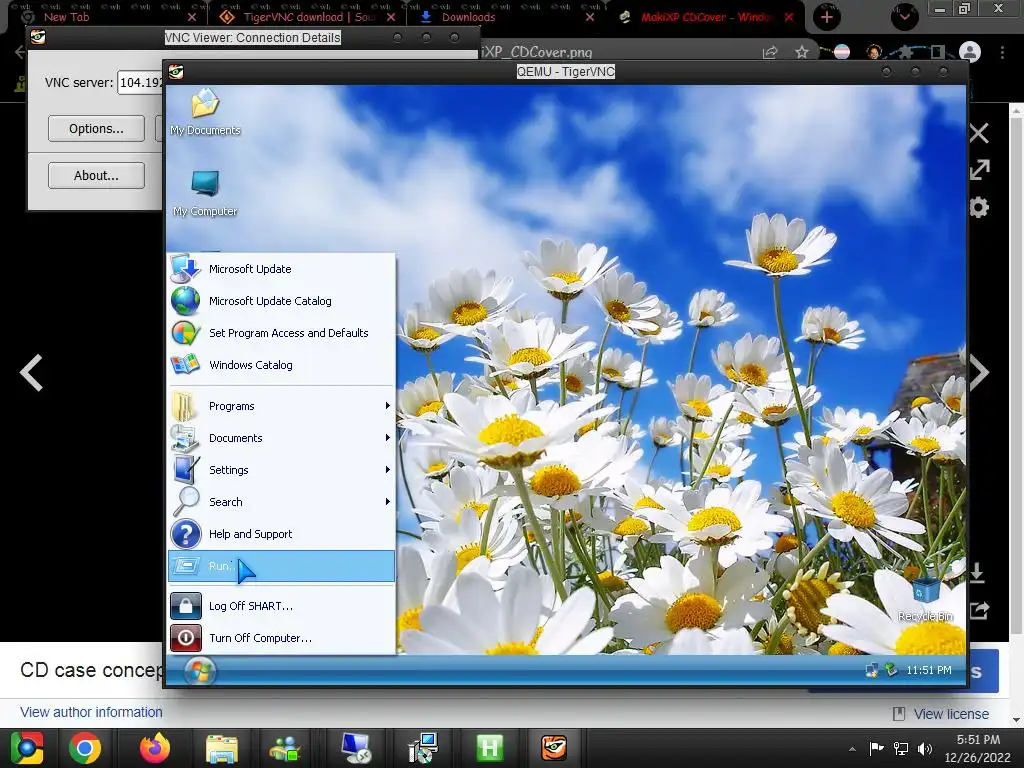1024x768 pixels.
Task: Expand the Search submenu
Action: coord(281,502)
